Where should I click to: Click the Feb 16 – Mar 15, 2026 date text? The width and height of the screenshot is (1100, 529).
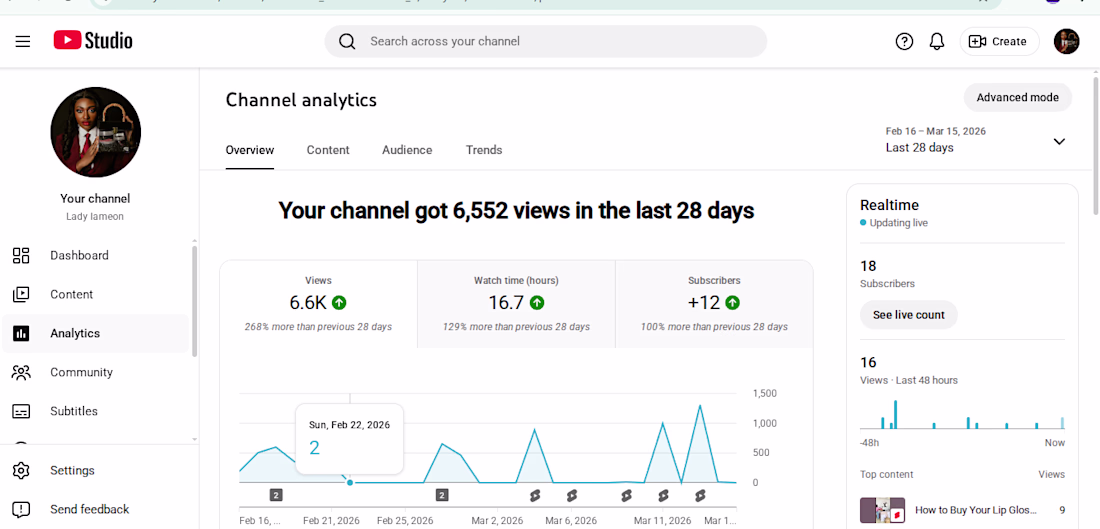936,131
